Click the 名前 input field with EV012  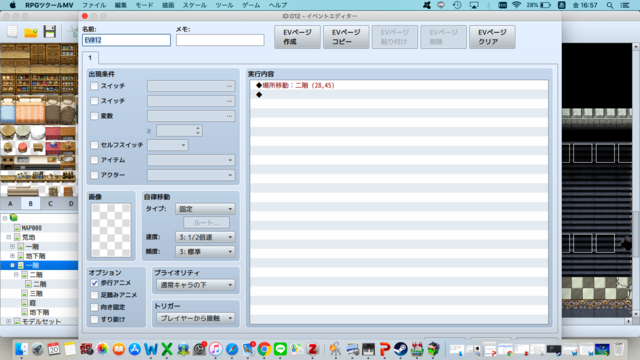pyautogui.click(x=127, y=40)
